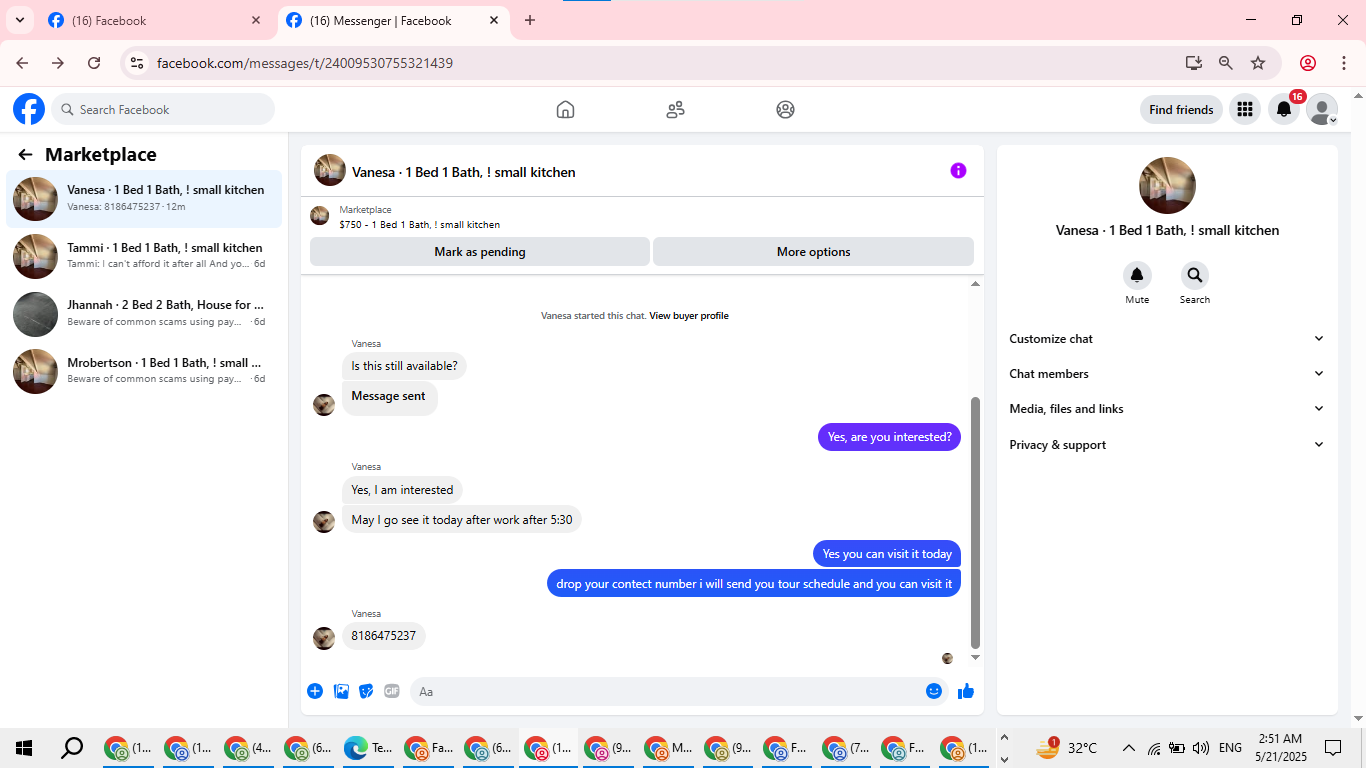Click the "Is this still available?" message
Screen dimensions: 1366x768
pos(404,366)
